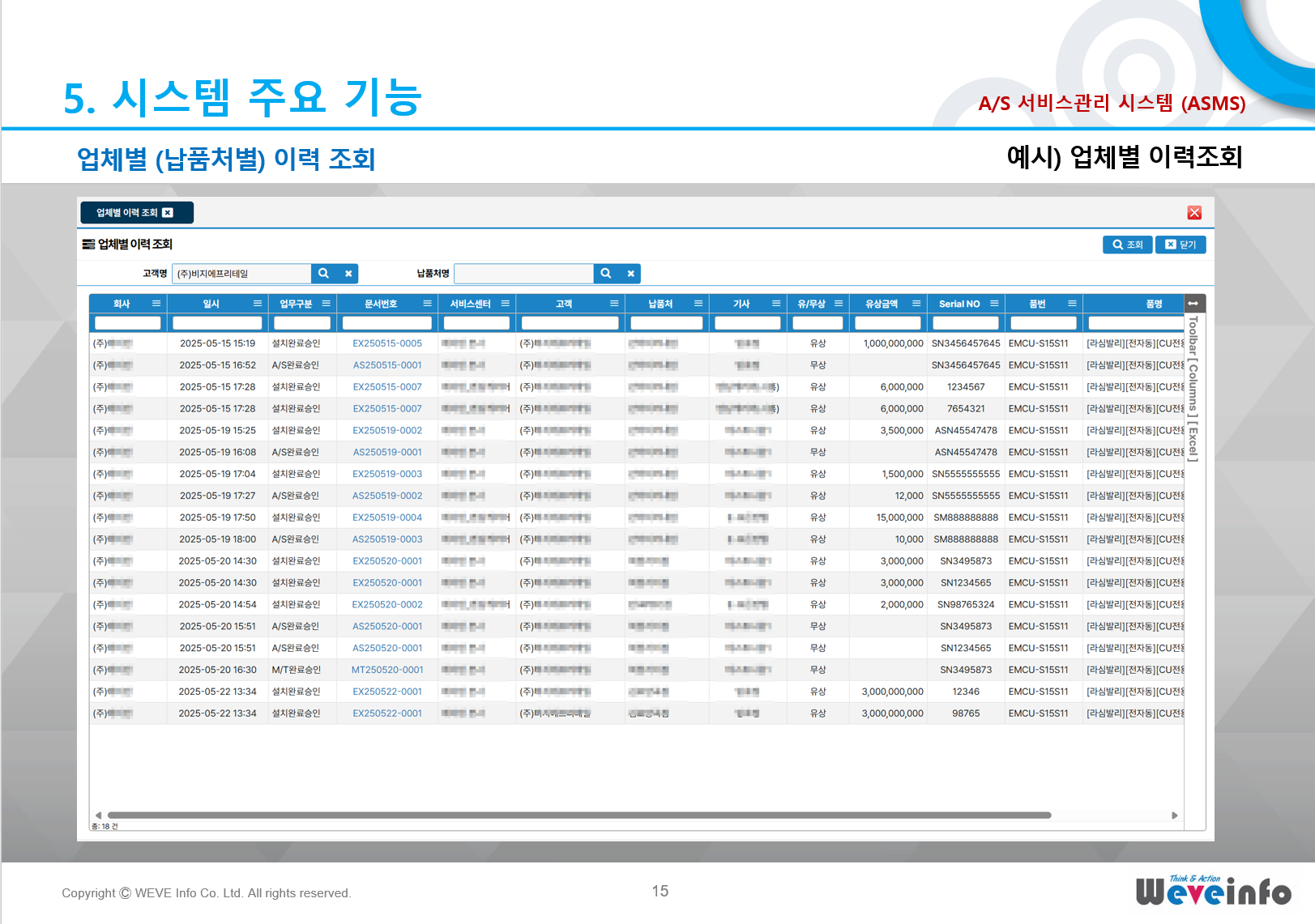Select the 업체별 이력 조회 tab

point(127,213)
